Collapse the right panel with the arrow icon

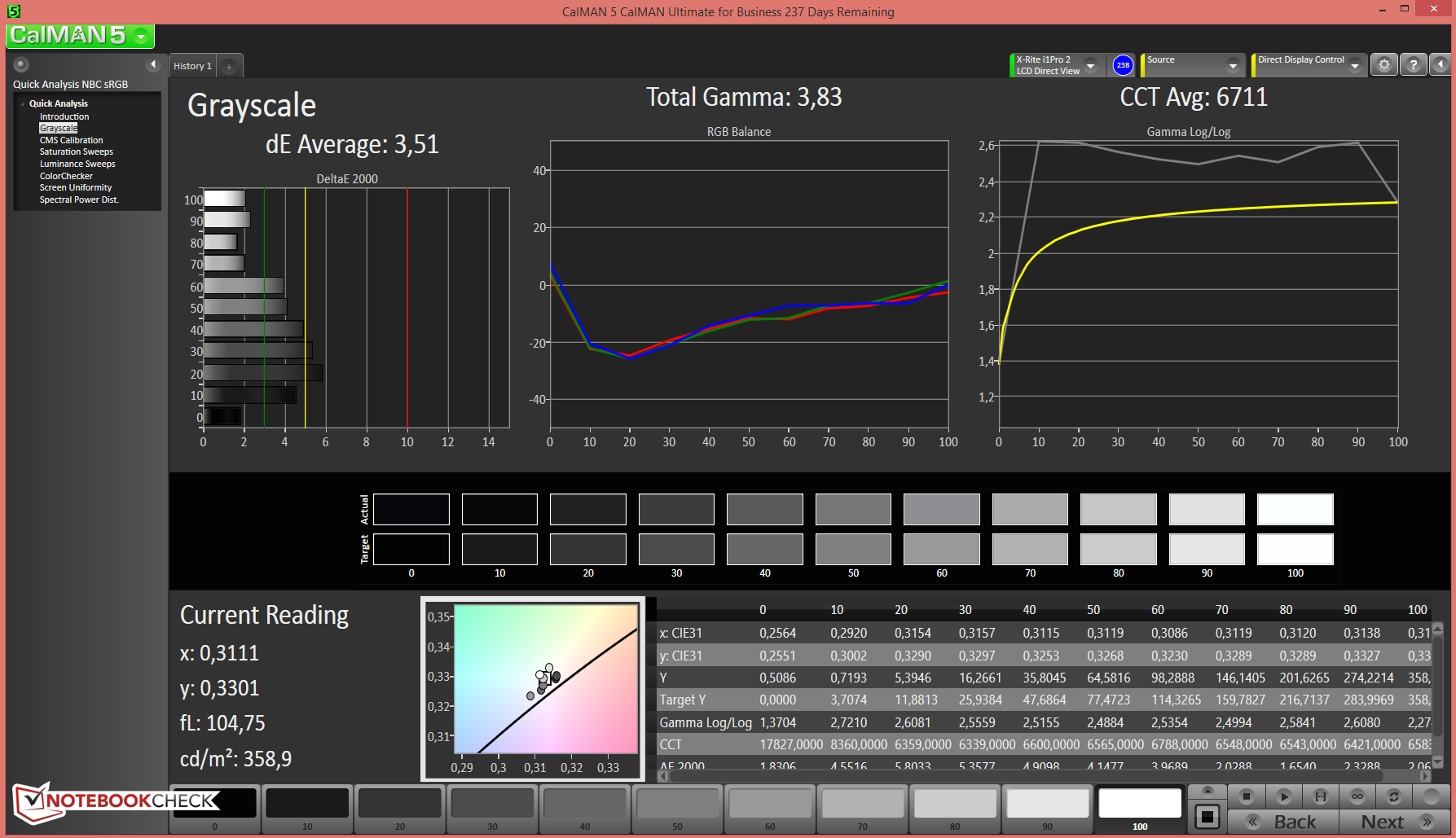click(x=1441, y=65)
